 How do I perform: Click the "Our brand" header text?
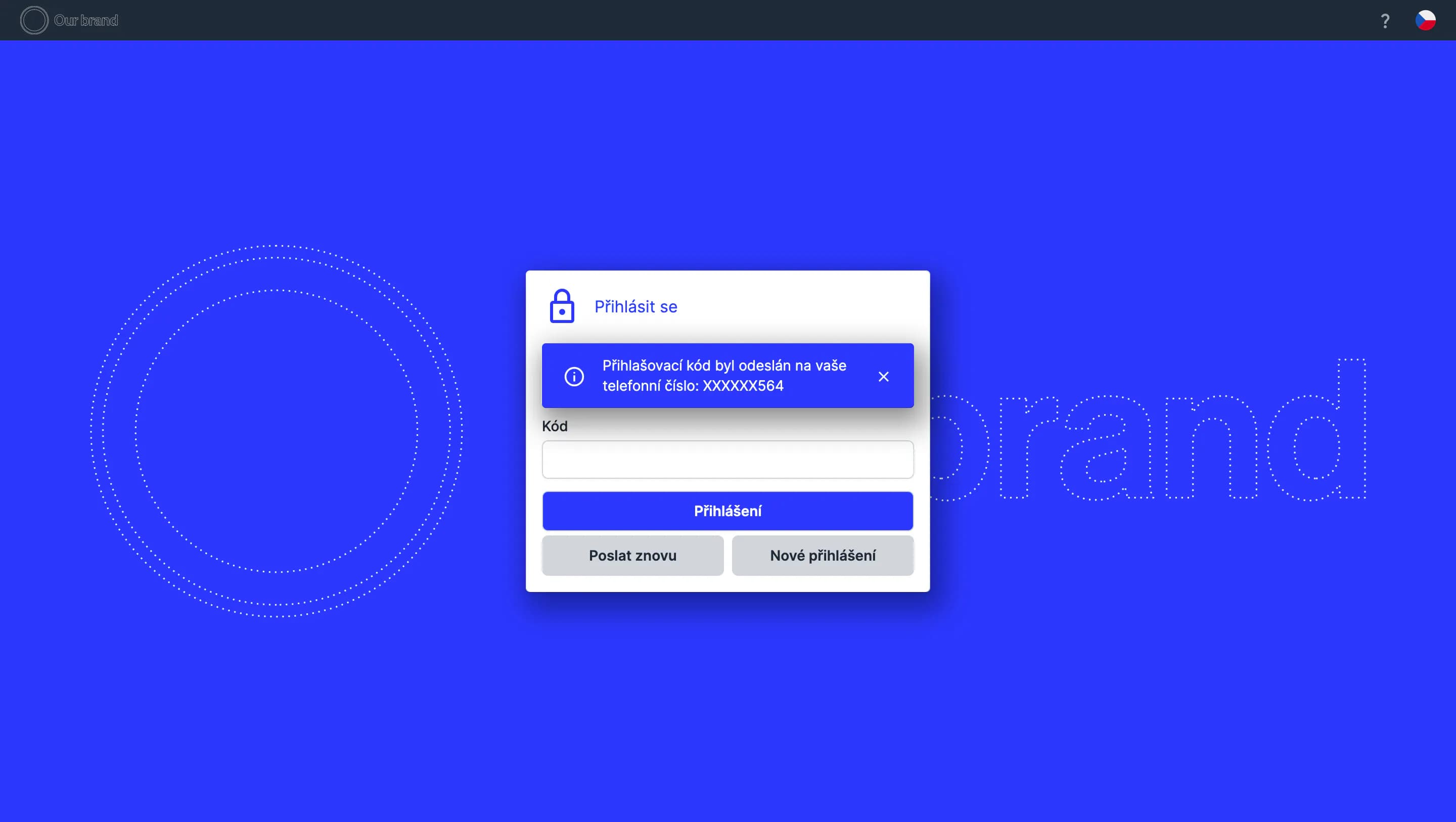(x=86, y=20)
